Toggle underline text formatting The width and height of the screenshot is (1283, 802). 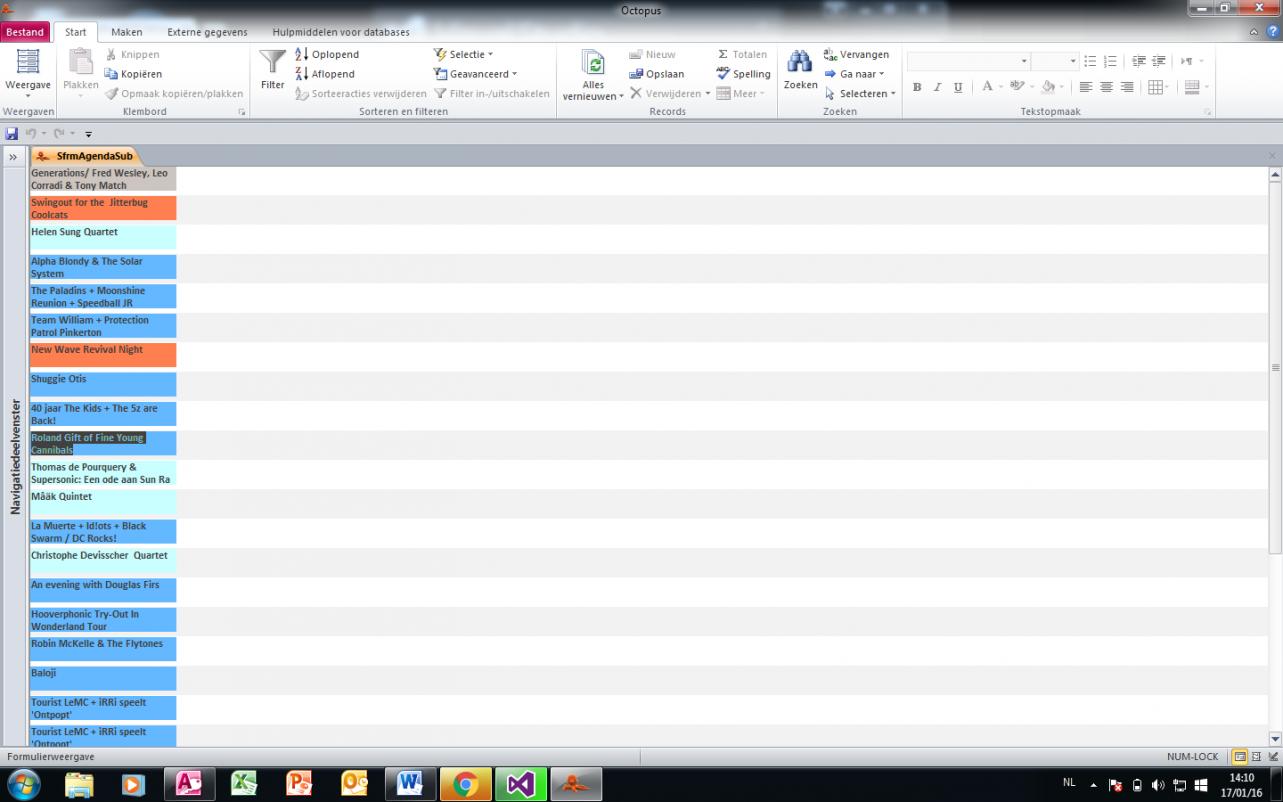tap(958, 88)
